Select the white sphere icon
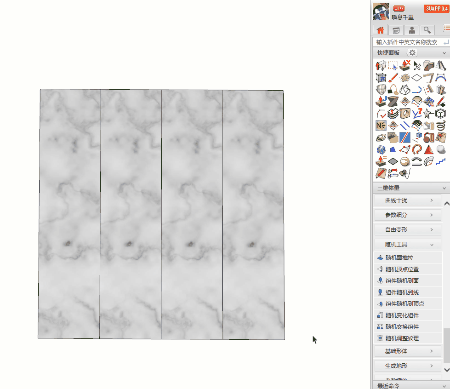Screen dimensions: 450x389 pyautogui.click(x=441, y=149)
